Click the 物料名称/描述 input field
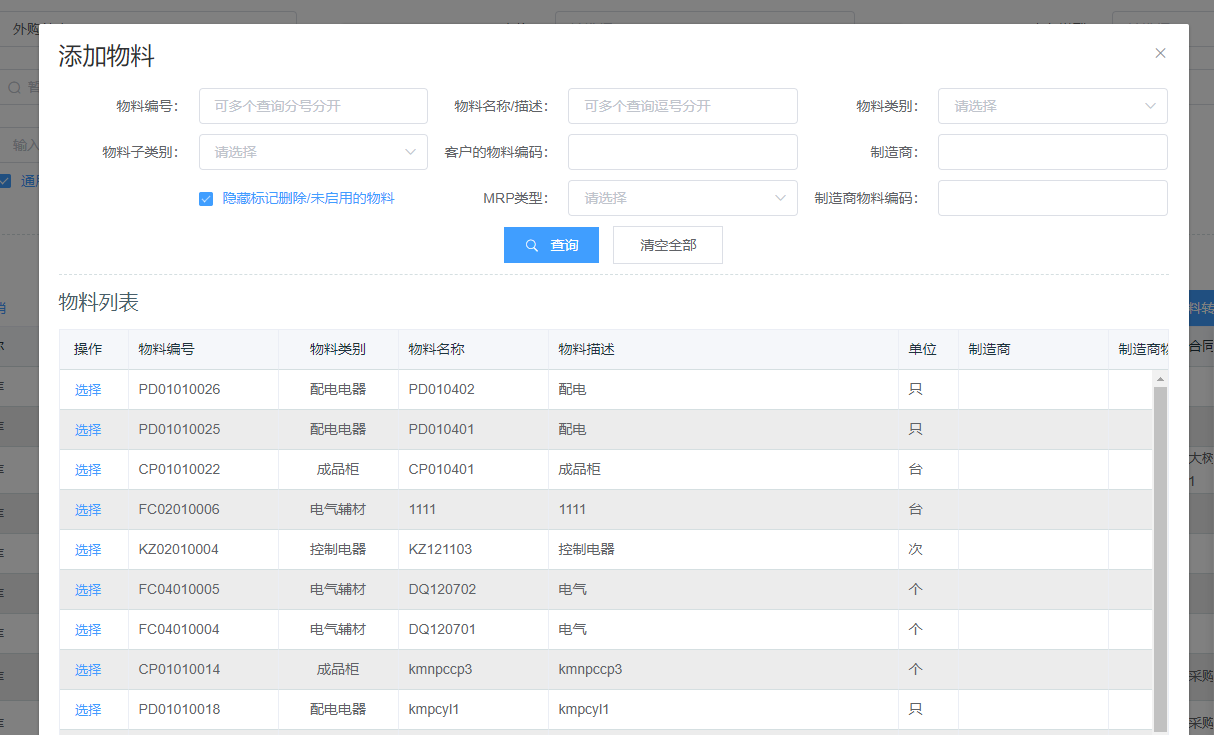The height and width of the screenshot is (735, 1214). 682,106
